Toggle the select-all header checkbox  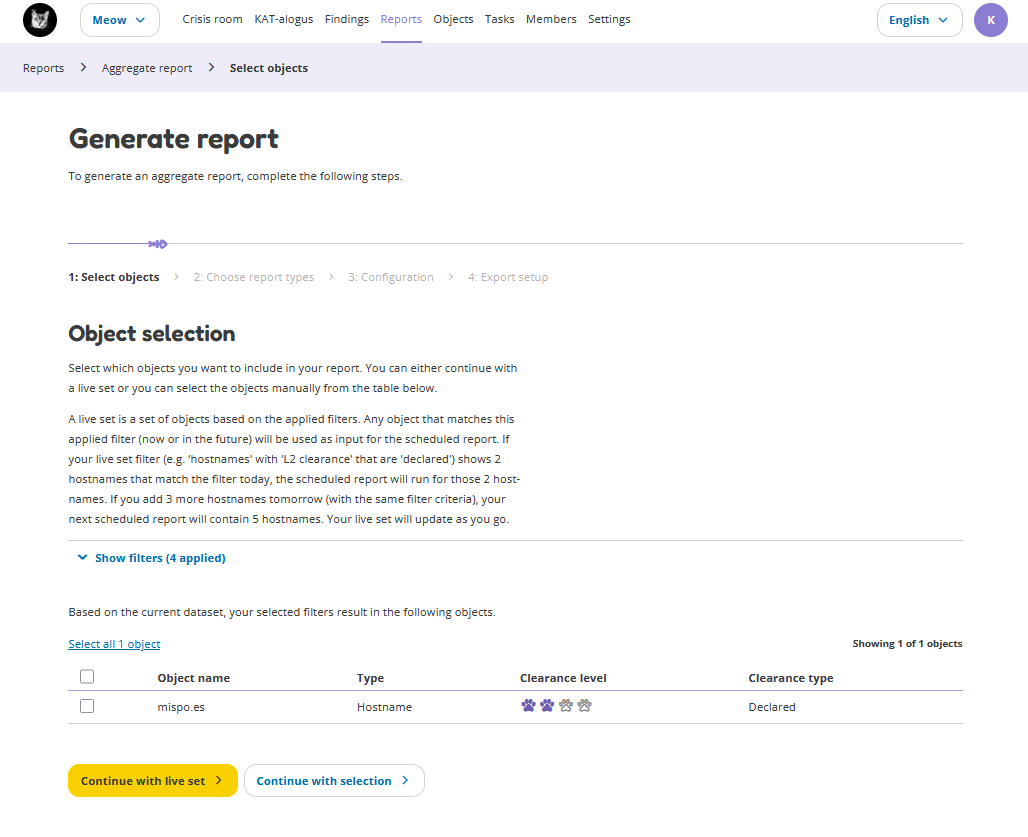(87, 676)
